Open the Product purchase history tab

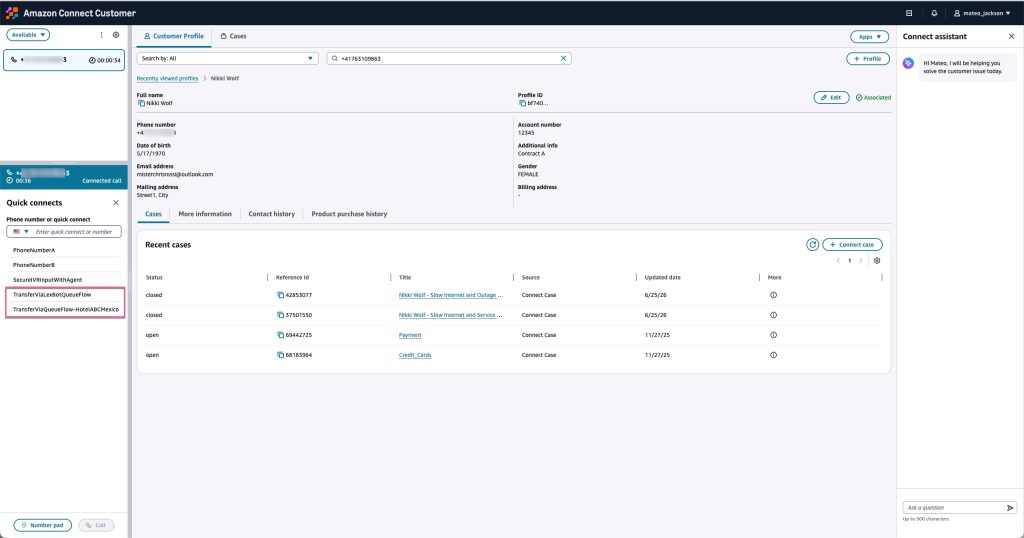[x=349, y=214]
